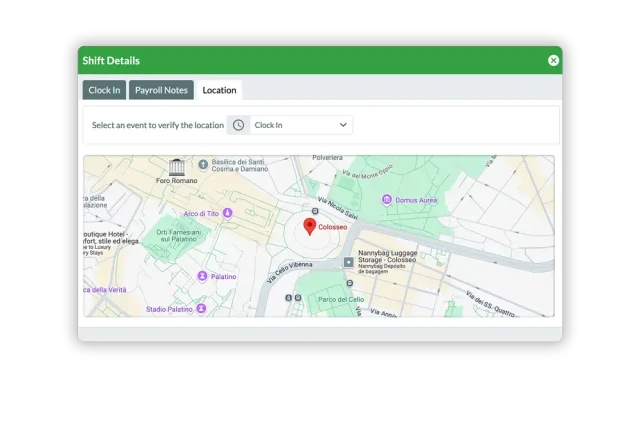Viewport: 640px width, 423px height.
Task: Click the Foro Romano monument icon
Action: [177, 167]
